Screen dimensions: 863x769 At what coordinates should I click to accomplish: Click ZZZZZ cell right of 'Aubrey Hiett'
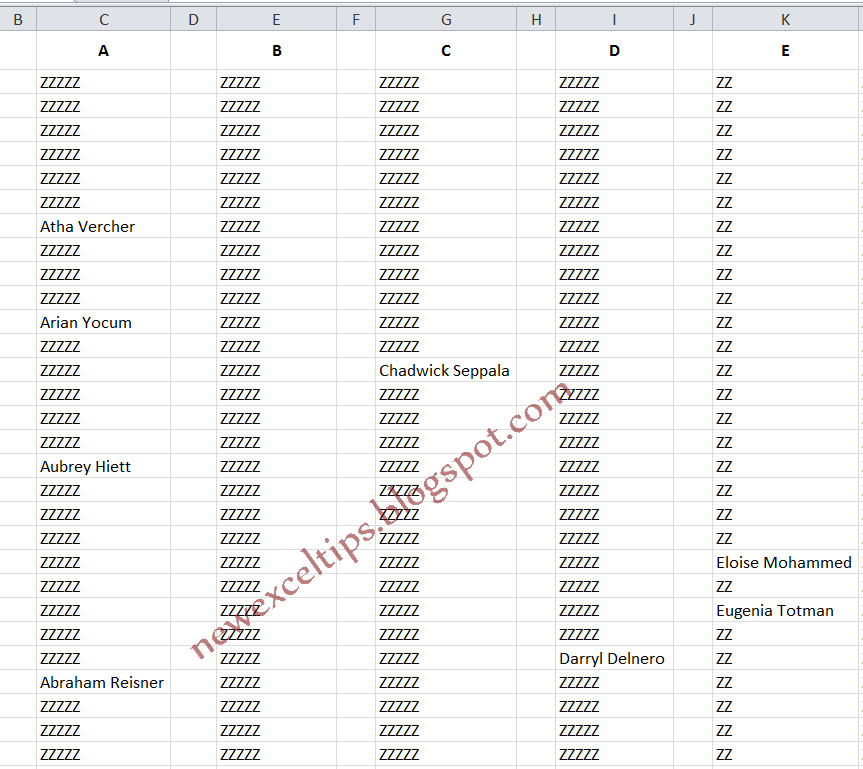tap(276, 466)
